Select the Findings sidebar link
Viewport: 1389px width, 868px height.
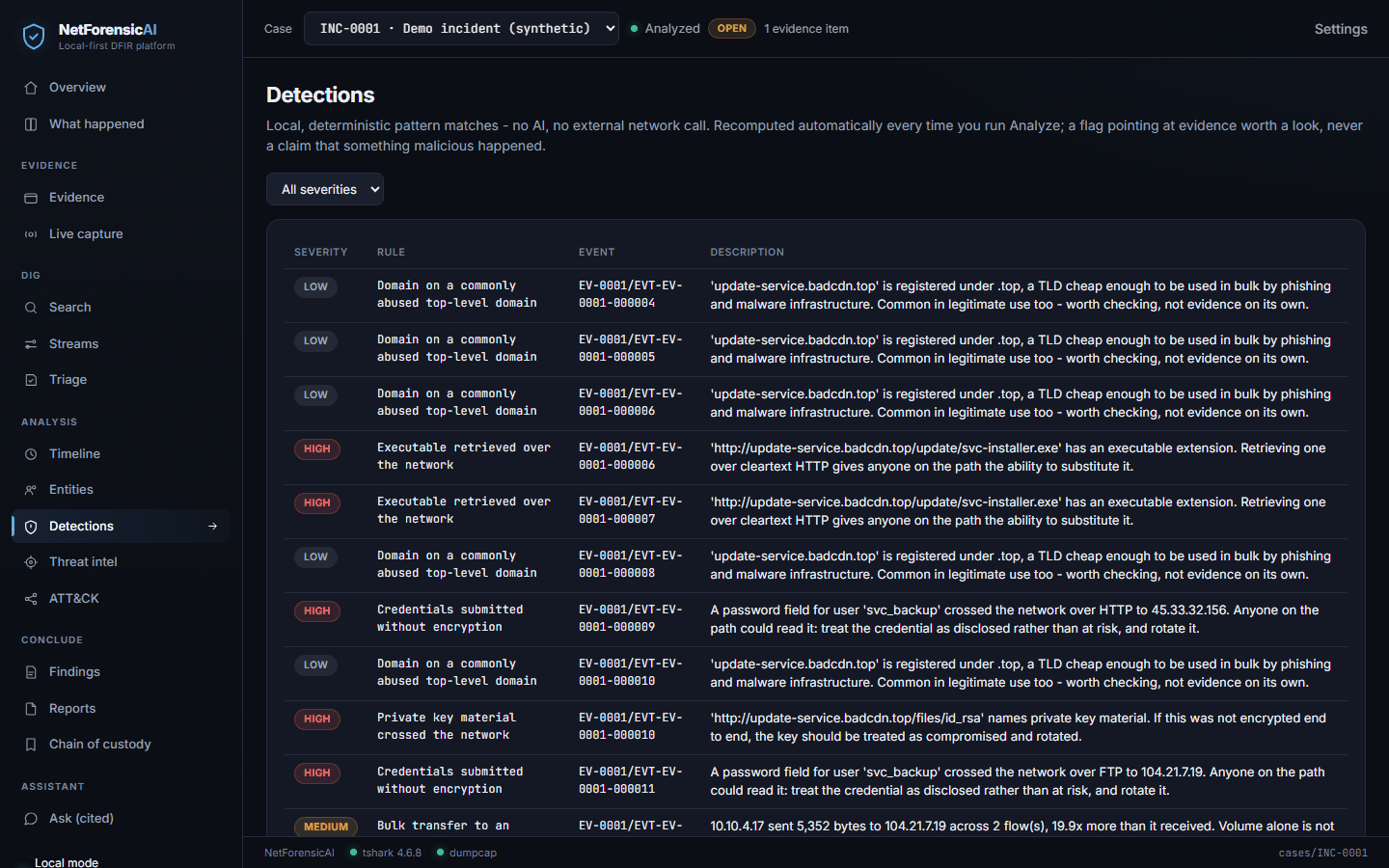pyautogui.click(x=122, y=672)
